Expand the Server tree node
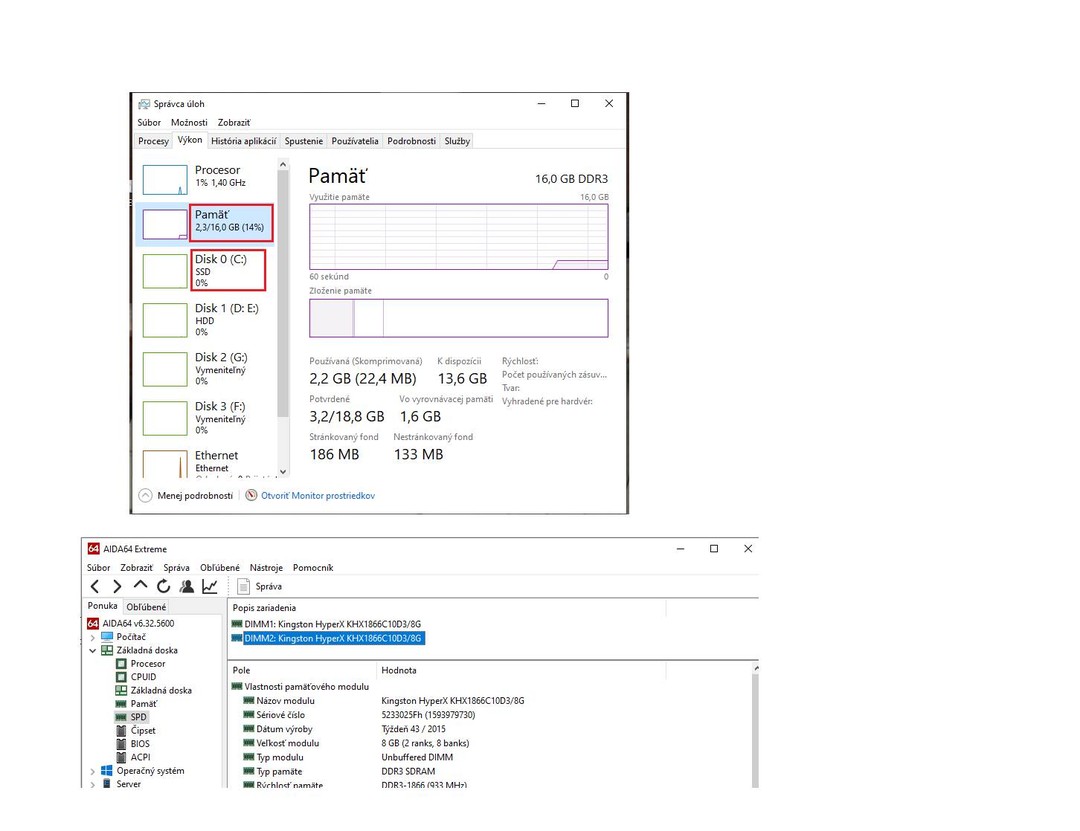1080x831 pixels. point(93,784)
